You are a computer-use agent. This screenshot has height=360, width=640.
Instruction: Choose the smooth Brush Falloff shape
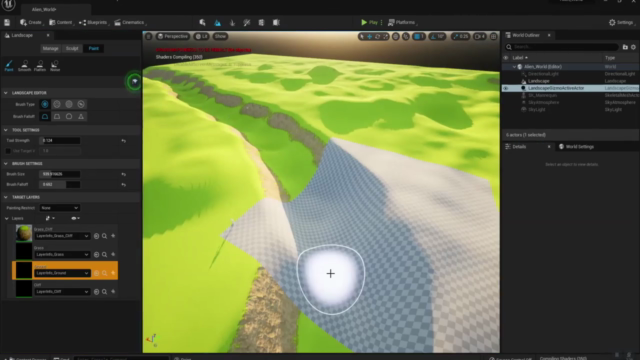pos(45,116)
